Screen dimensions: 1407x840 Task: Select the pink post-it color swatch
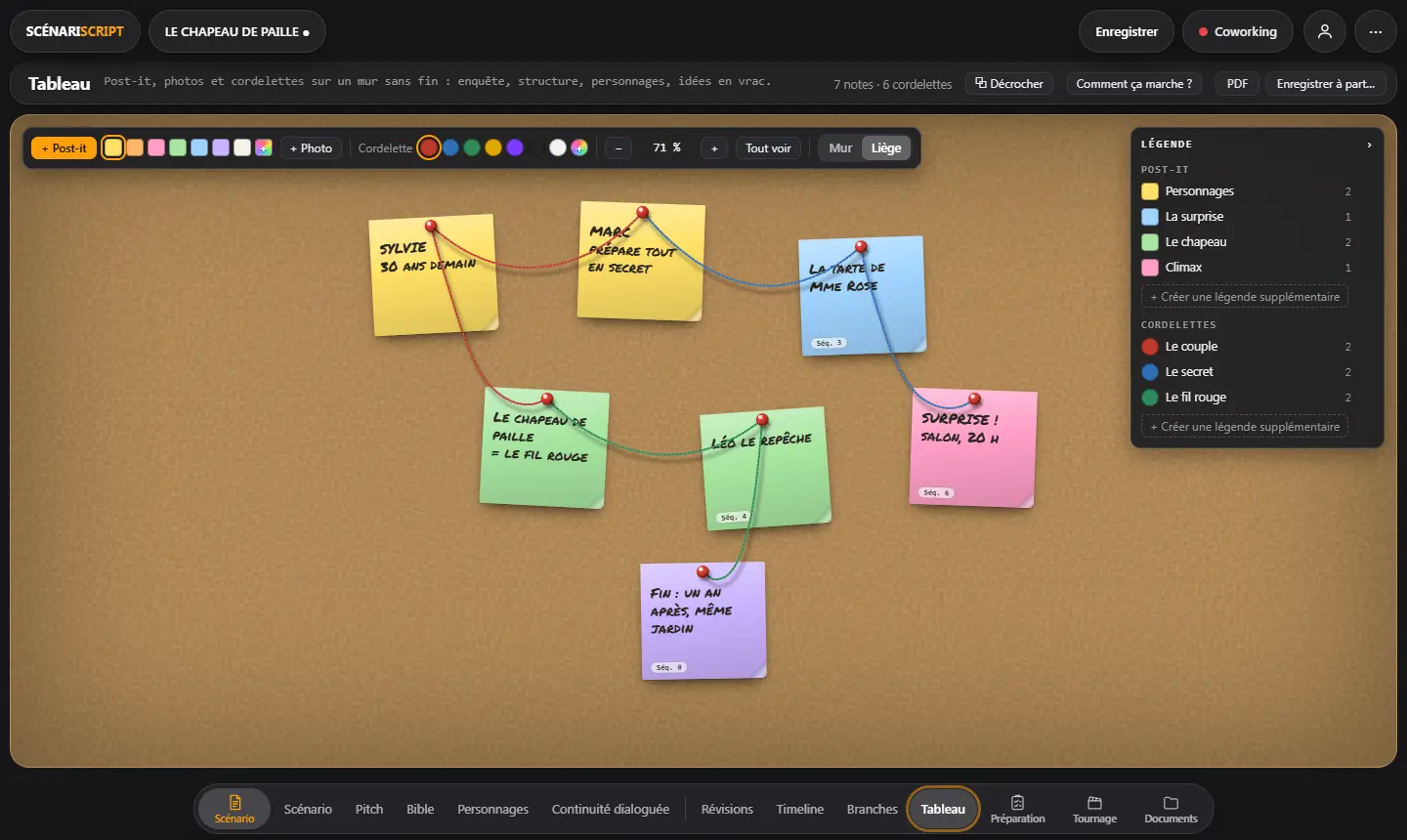point(156,147)
